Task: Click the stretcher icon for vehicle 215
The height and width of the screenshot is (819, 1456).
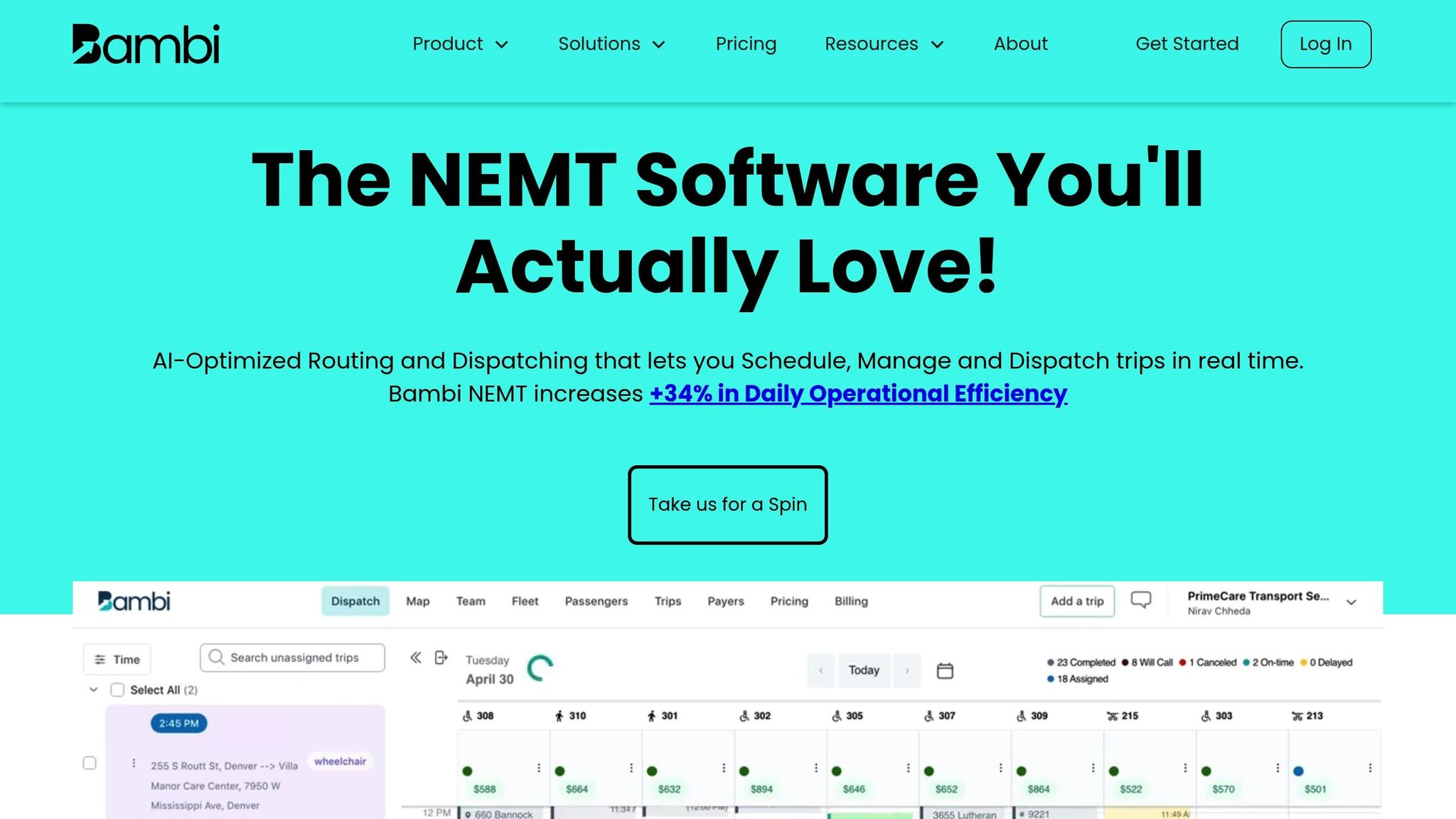Action: click(x=1112, y=716)
